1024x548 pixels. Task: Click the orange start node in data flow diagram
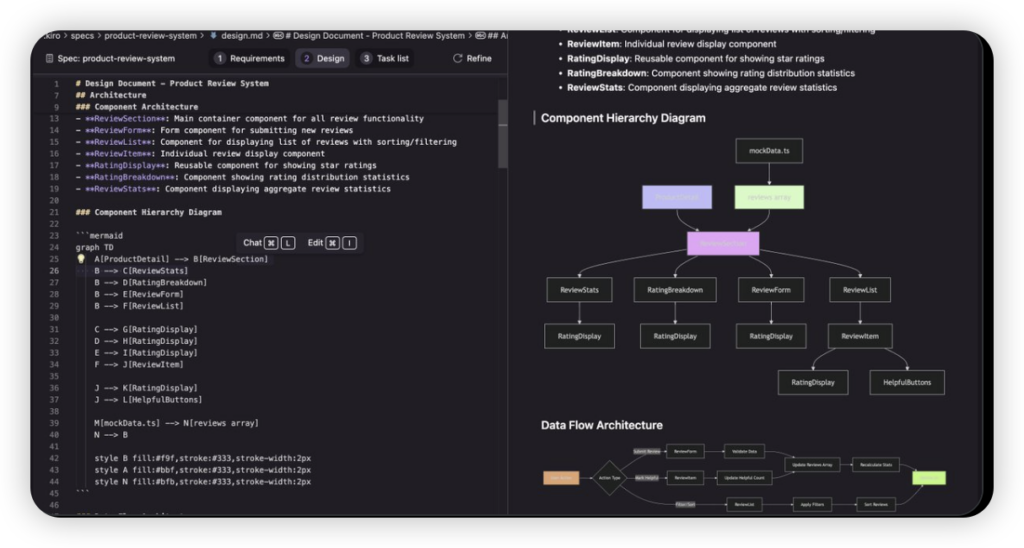pyautogui.click(x=561, y=478)
